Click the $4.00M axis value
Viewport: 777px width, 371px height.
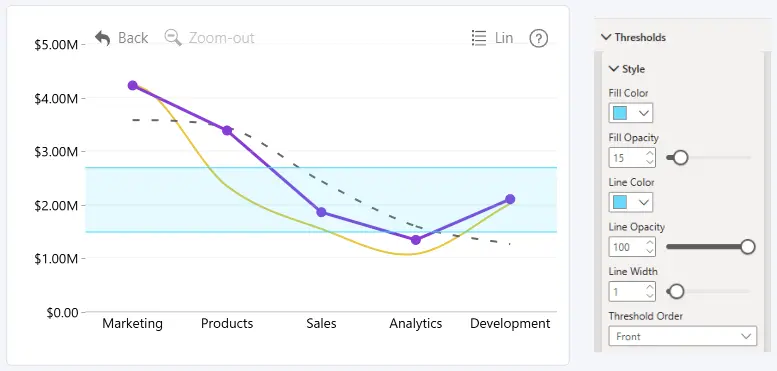tap(56, 99)
